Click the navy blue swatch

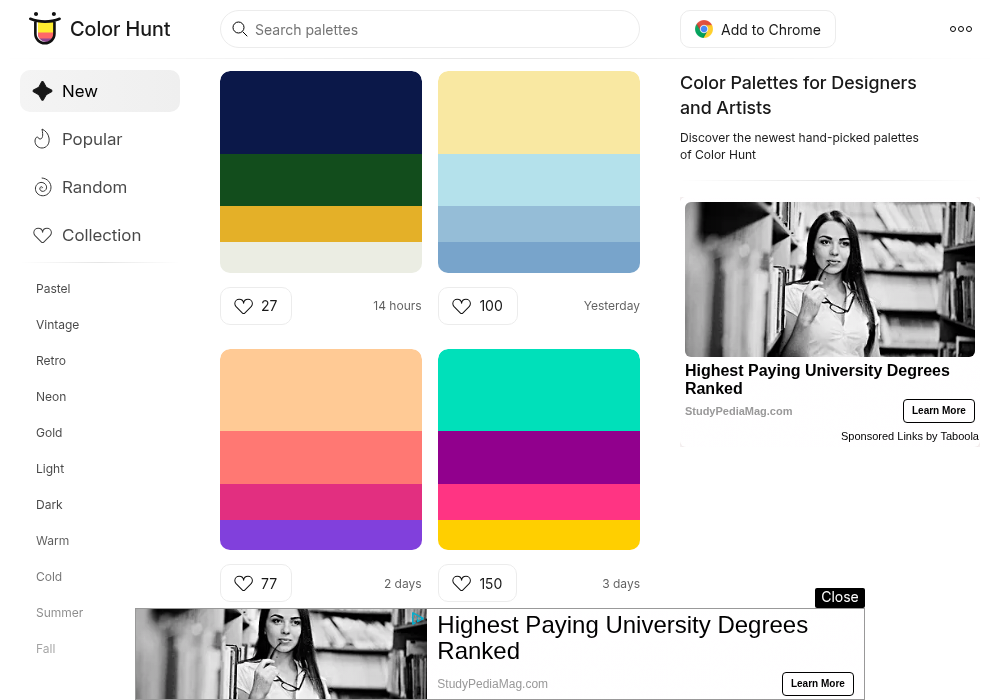tap(321, 112)
